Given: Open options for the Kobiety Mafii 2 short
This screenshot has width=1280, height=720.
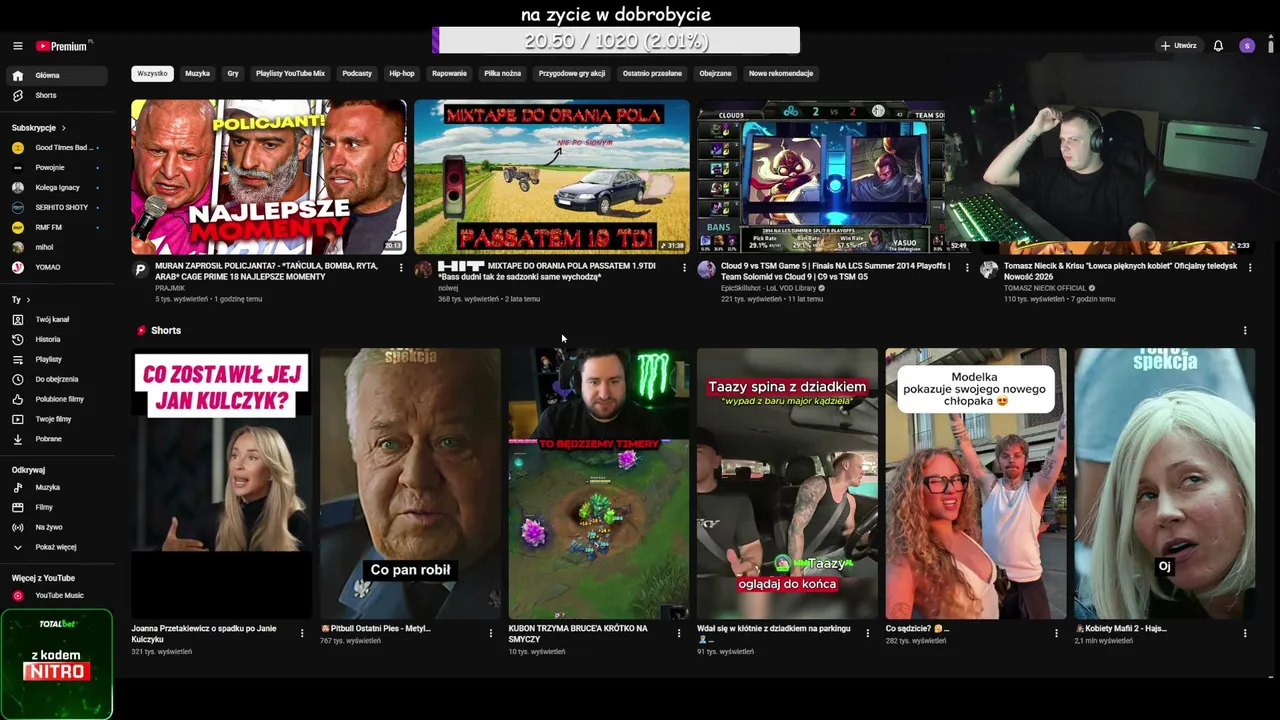Looking at the screenshot, I should 1245,633.
